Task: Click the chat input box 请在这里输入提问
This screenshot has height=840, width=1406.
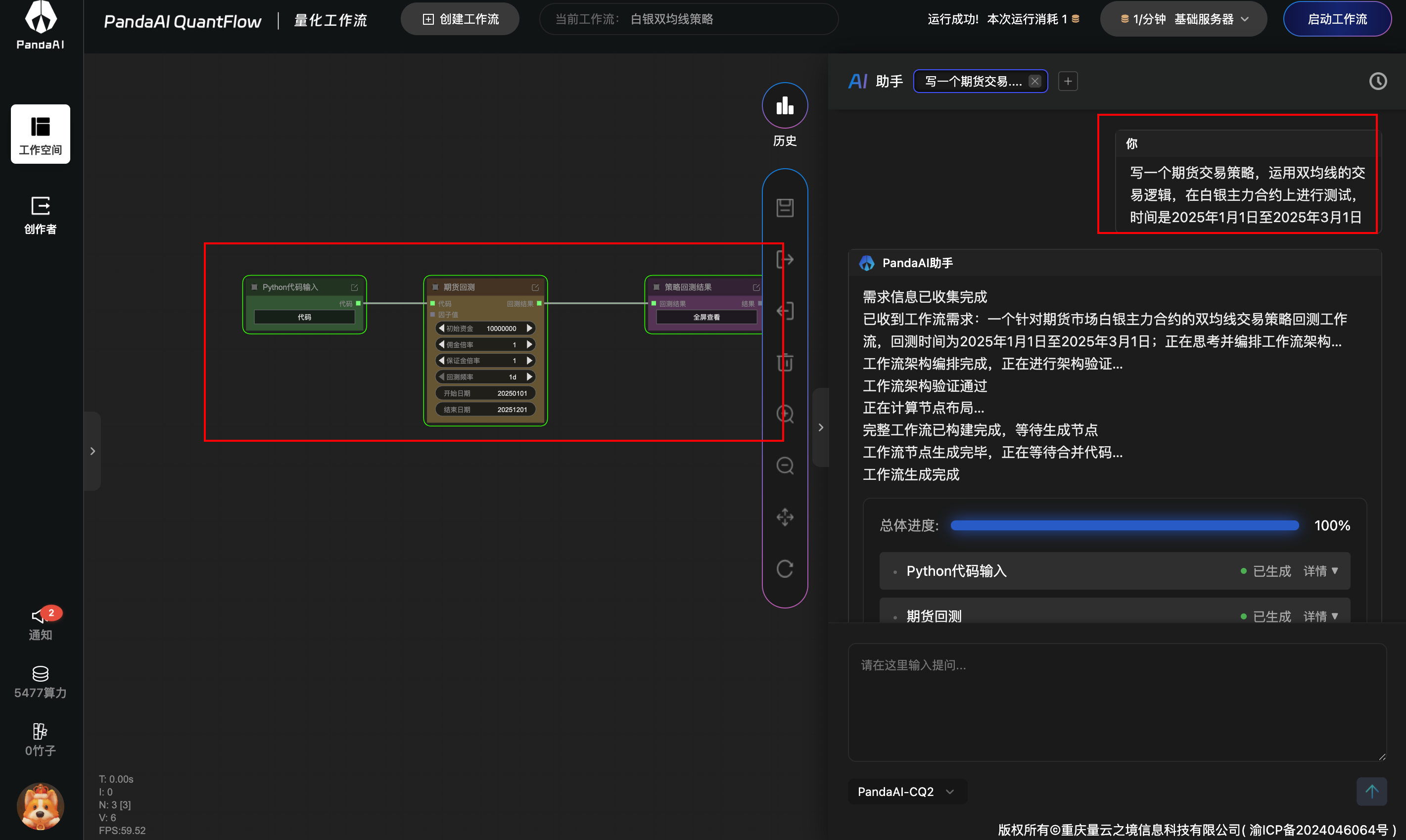Action: pyautogui.click(x=1117, y=702)
